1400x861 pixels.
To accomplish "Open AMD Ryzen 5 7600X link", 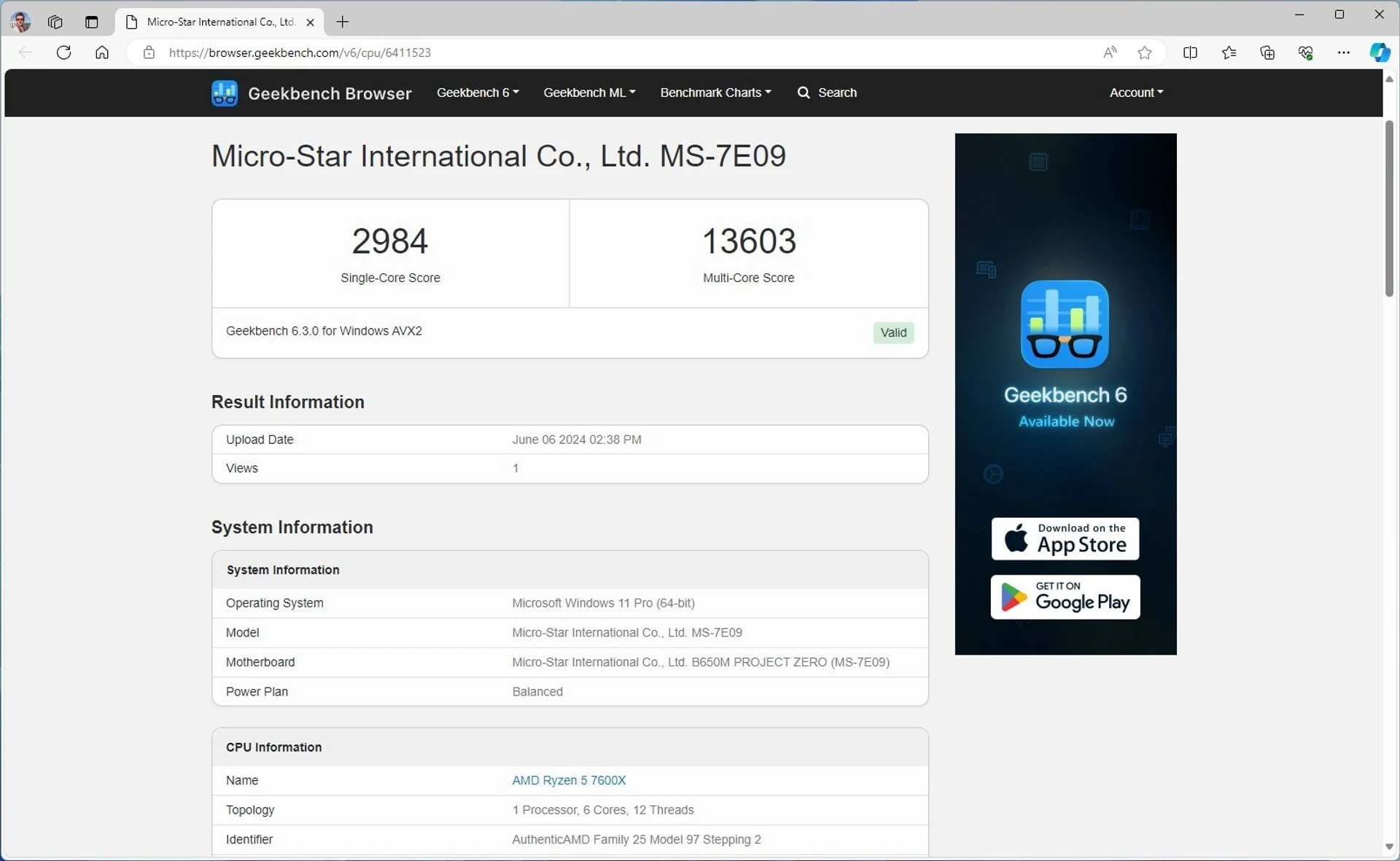I will (x=569, y=780).
